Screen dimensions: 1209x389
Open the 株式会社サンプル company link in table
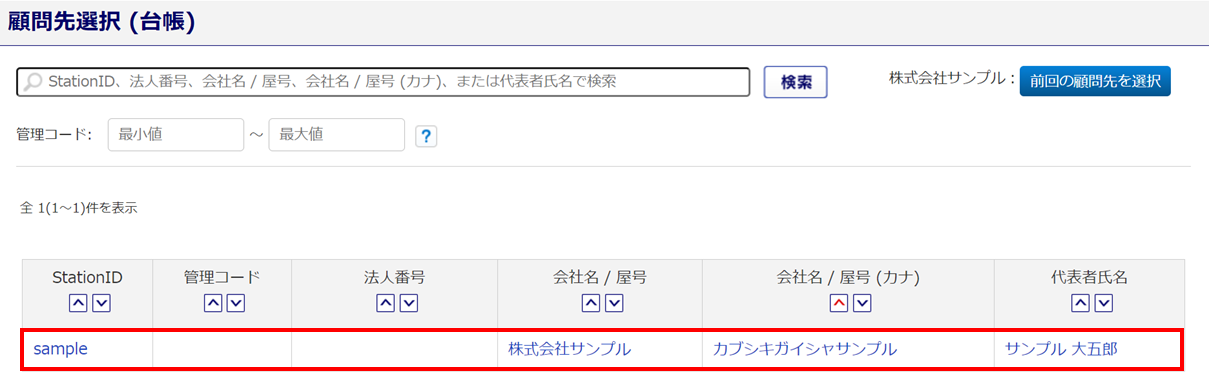[569, 349]
